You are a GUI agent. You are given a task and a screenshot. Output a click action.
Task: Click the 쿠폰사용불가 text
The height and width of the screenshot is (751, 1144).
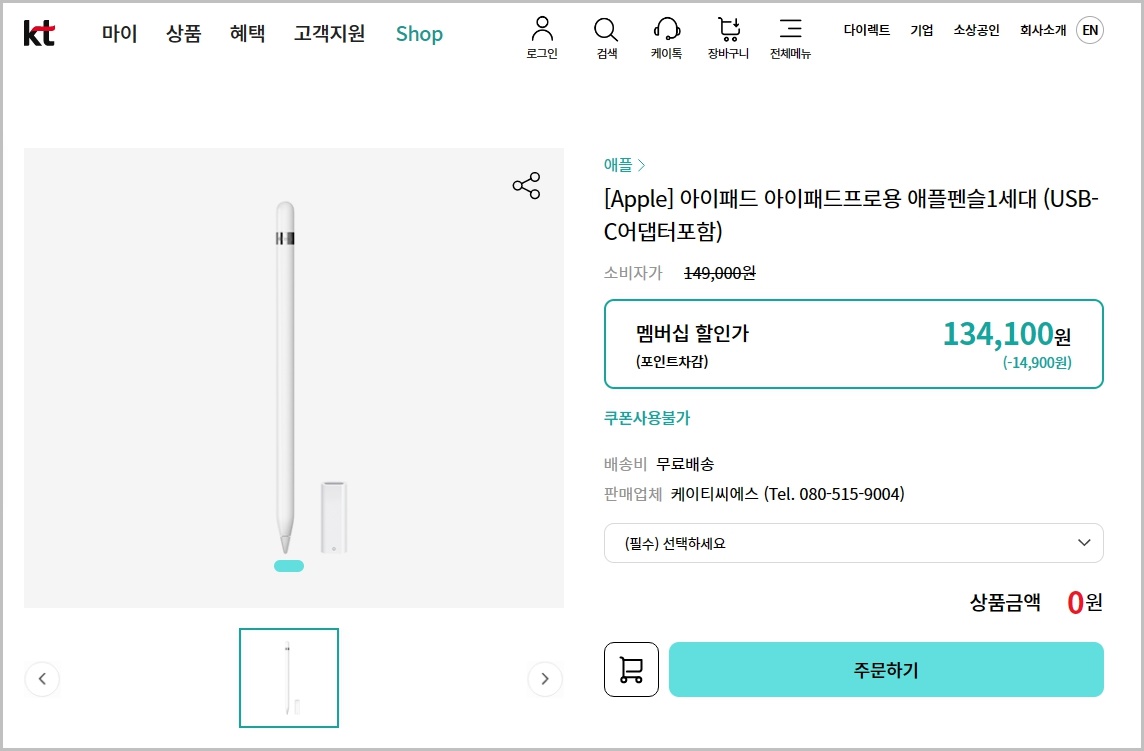click(x=647, y=417)
